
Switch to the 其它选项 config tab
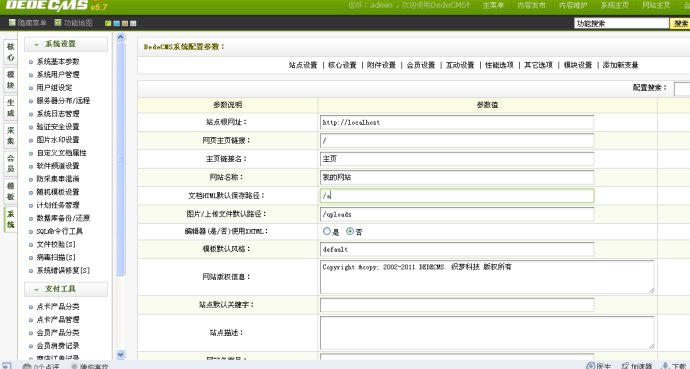coord(538,65)
